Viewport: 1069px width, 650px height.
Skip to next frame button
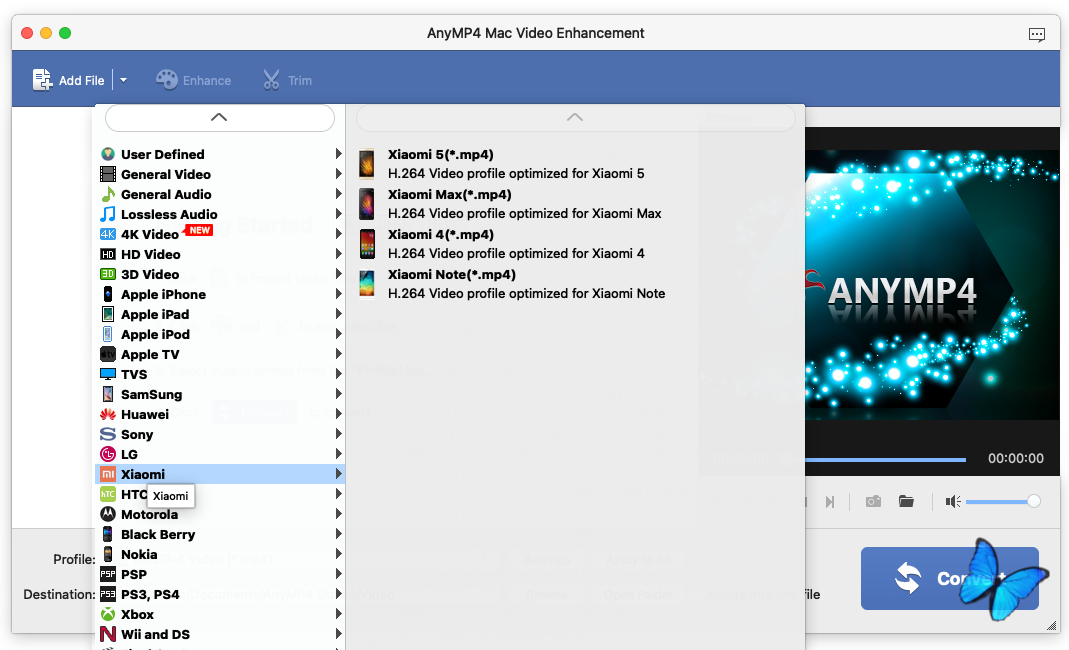click(x=830, y=502)
